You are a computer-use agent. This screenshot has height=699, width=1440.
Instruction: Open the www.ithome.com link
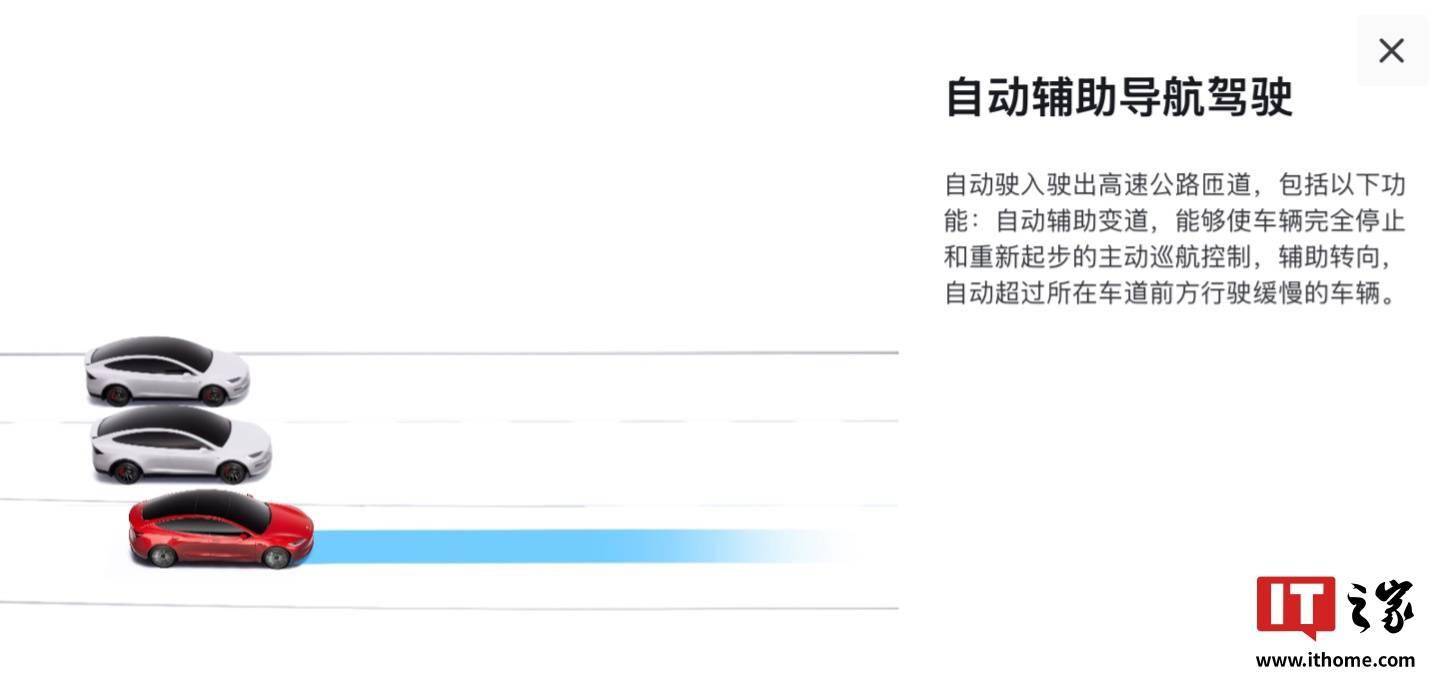[1335, 660]
